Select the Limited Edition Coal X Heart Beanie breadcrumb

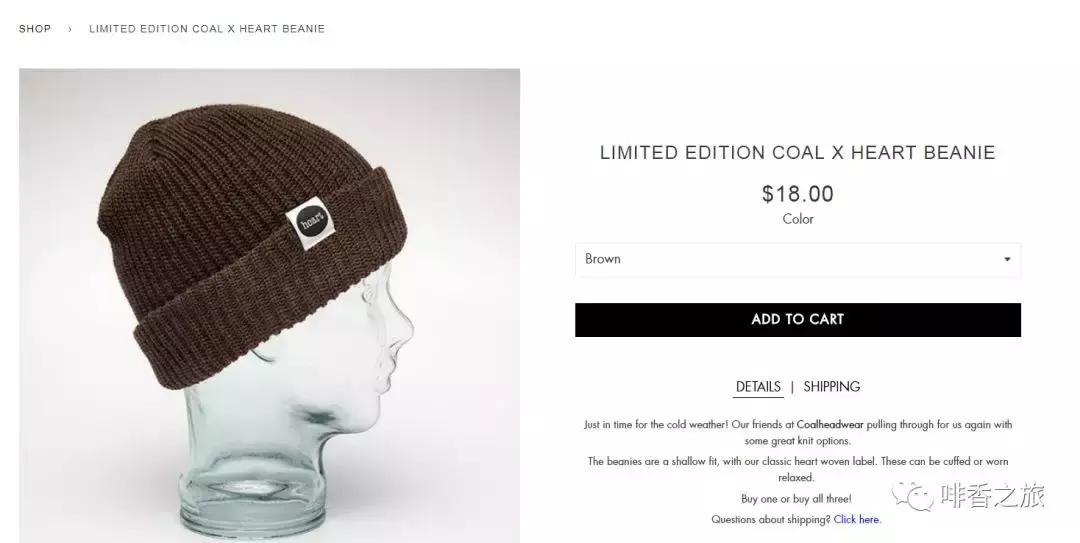pos(206,29)
